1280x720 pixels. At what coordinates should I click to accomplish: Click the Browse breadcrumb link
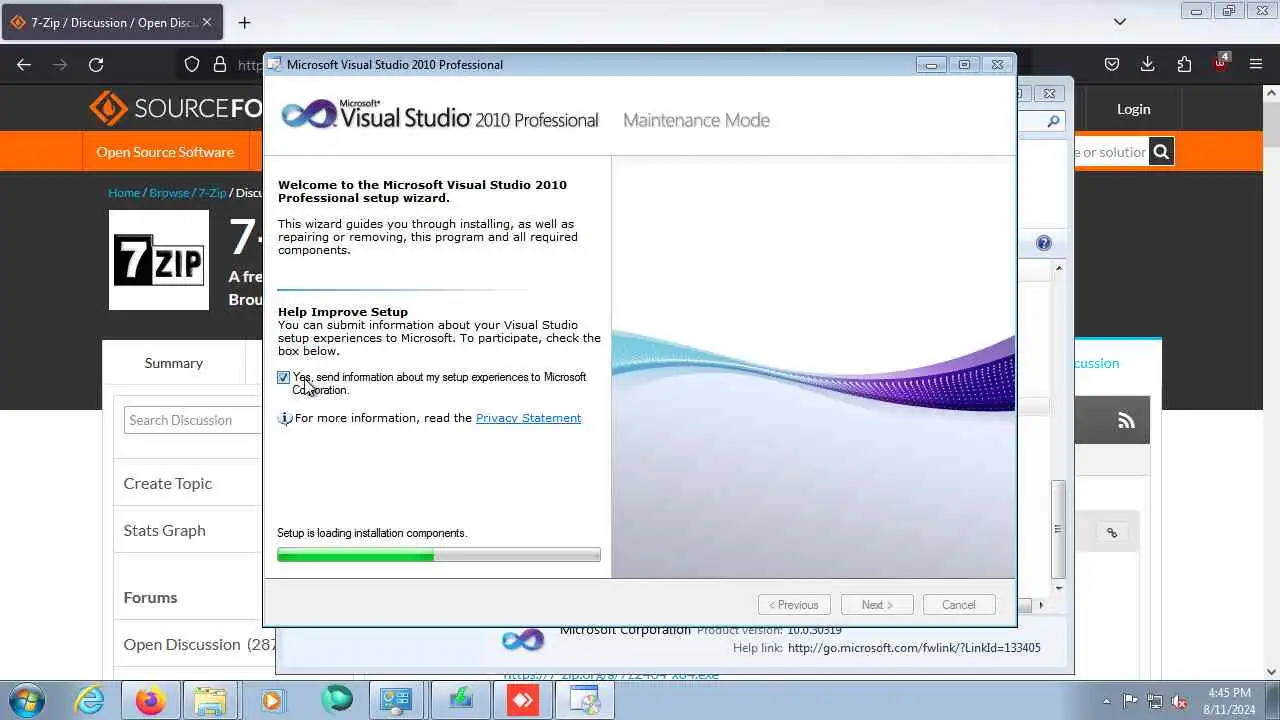pyautogui.click(x=169, y=192)
